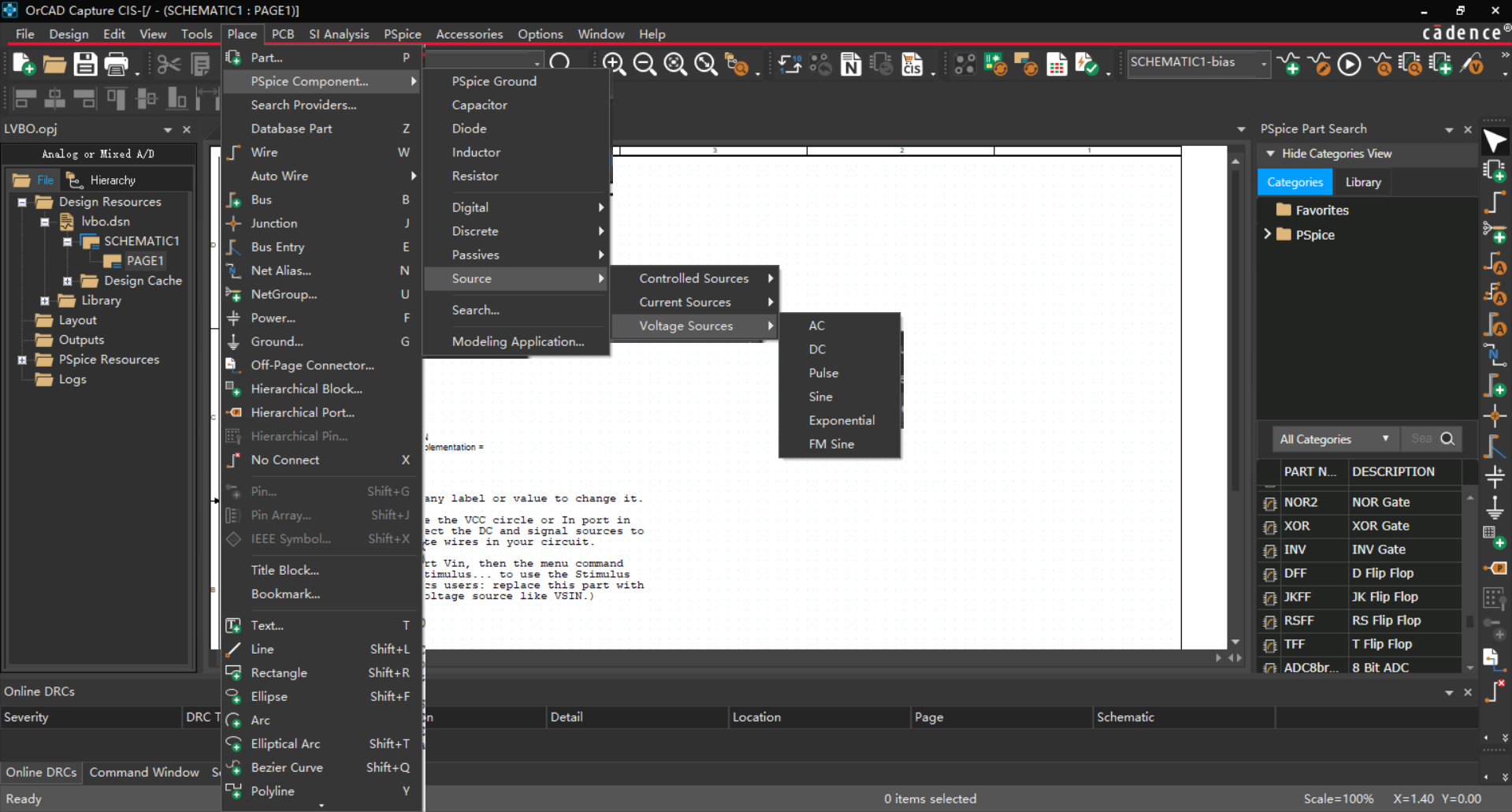Click the Print toolbar icon
This screenshot has width=1512, height=812.
click(x=117, y=64)
